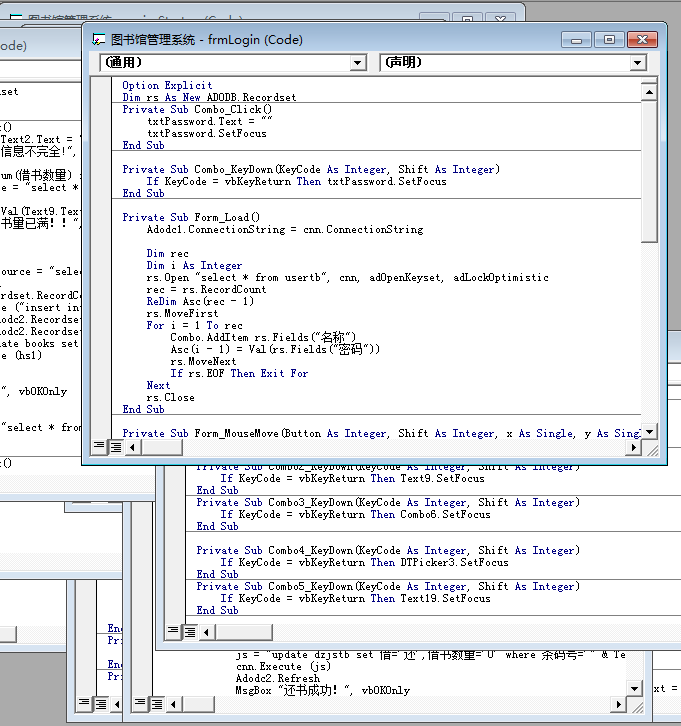Switch to Full Module View in frmLogin window

point(115,446)
